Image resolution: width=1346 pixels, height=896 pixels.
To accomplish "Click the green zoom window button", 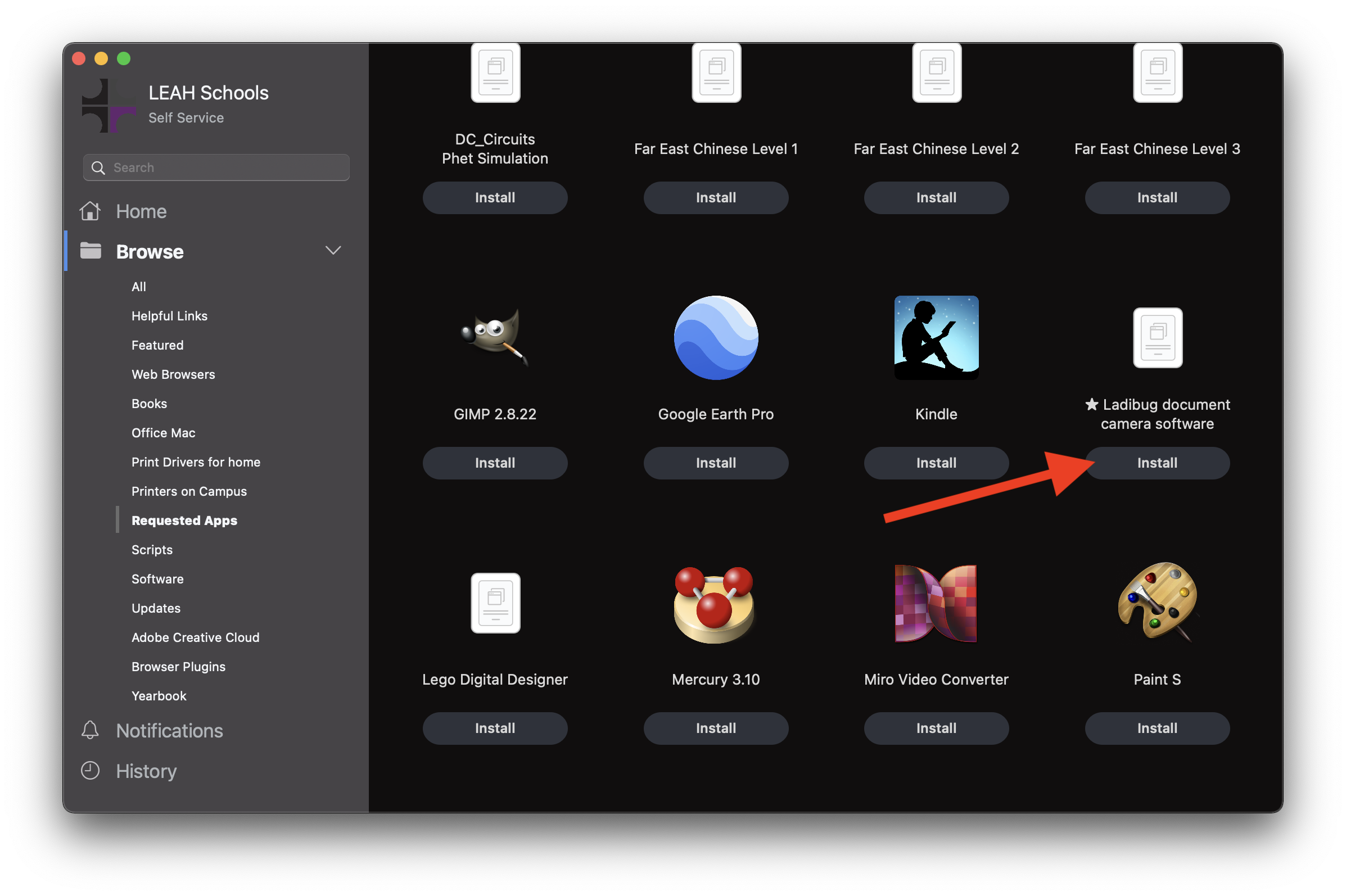I will 124,58.
